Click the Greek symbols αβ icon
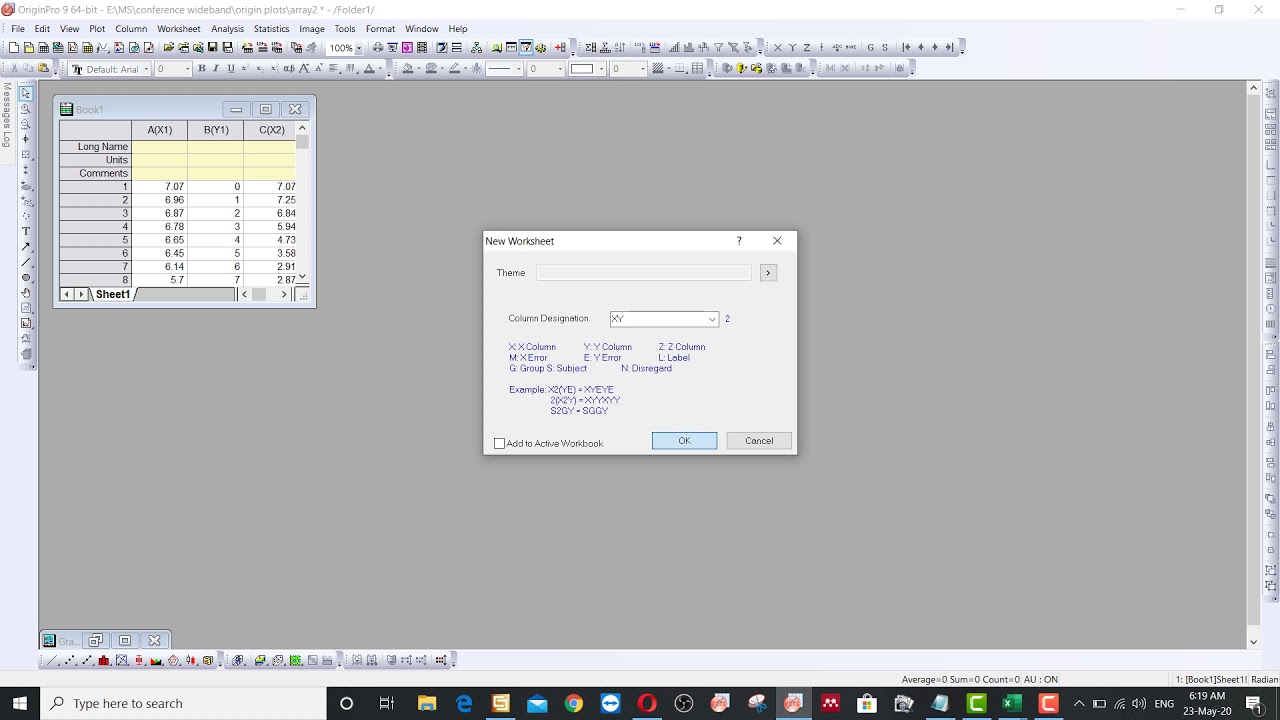Screen dimensions: 1280x720 point(289,68)
